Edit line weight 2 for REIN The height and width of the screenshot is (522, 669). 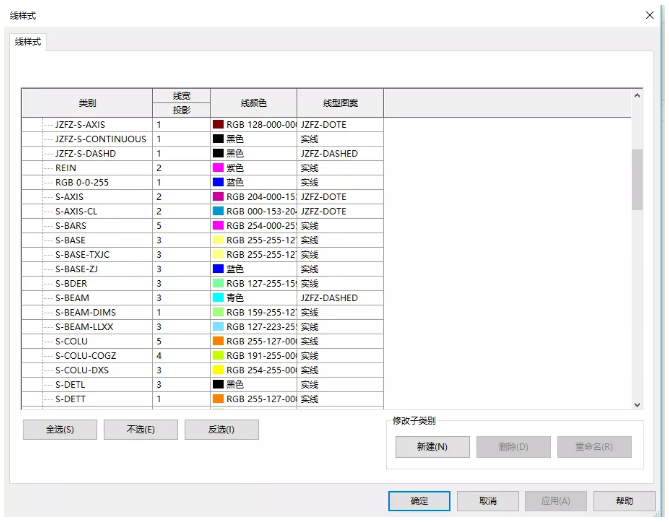[x=181, y=168]
